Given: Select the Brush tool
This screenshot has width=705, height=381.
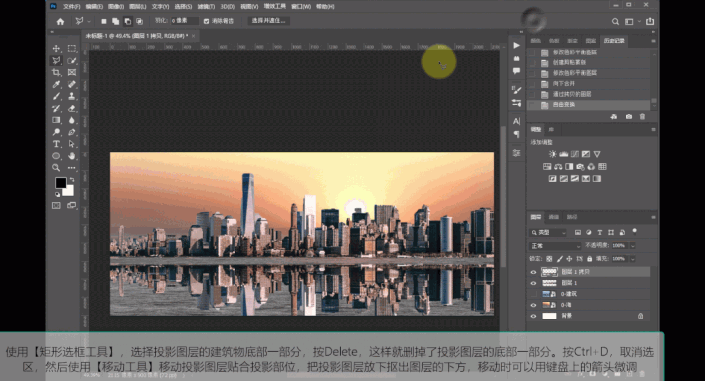Looking at the screenshot, I should point(56,96).
